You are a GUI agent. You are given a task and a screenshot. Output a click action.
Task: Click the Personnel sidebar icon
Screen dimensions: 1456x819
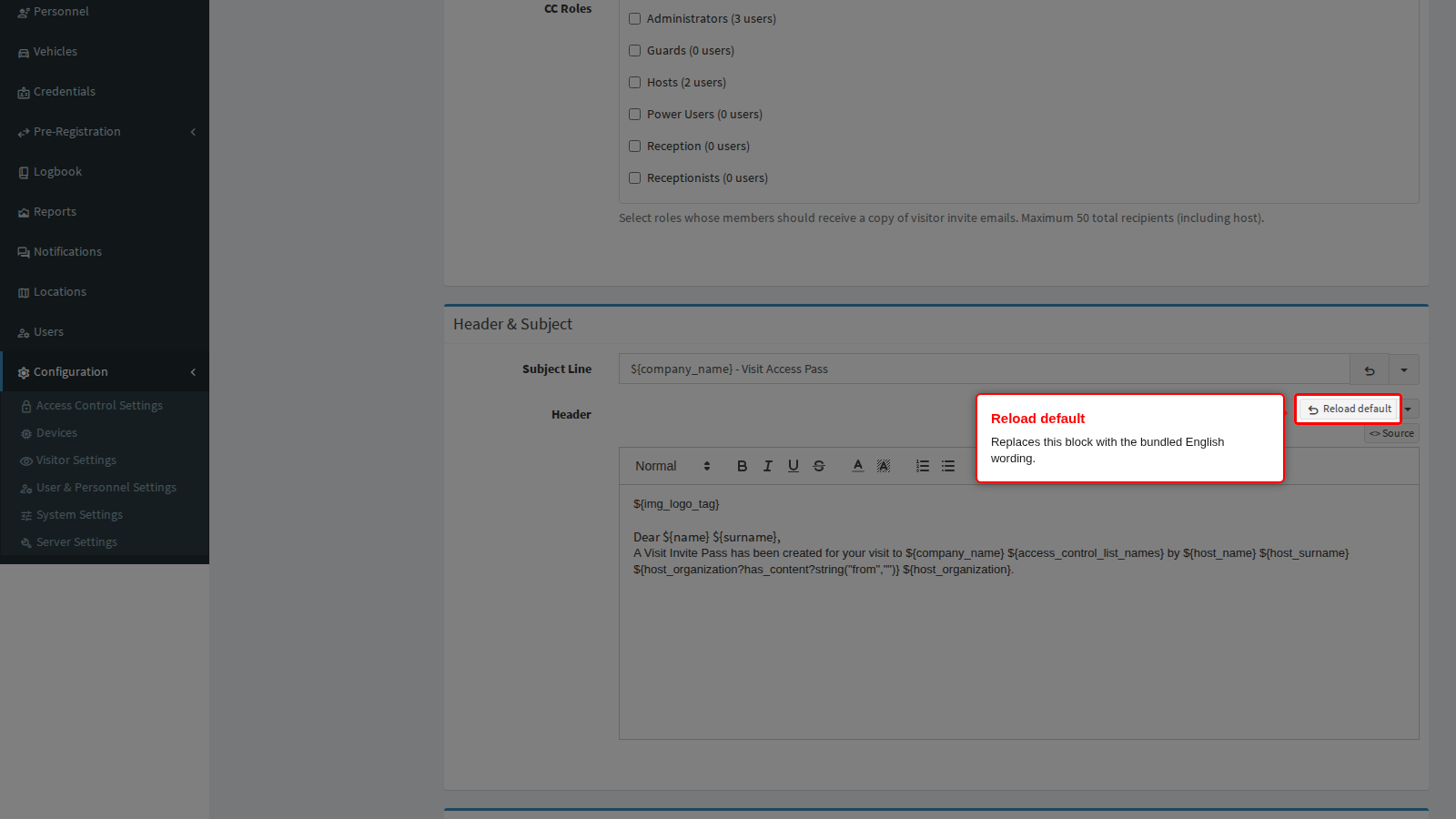click(x=24, y=13)
